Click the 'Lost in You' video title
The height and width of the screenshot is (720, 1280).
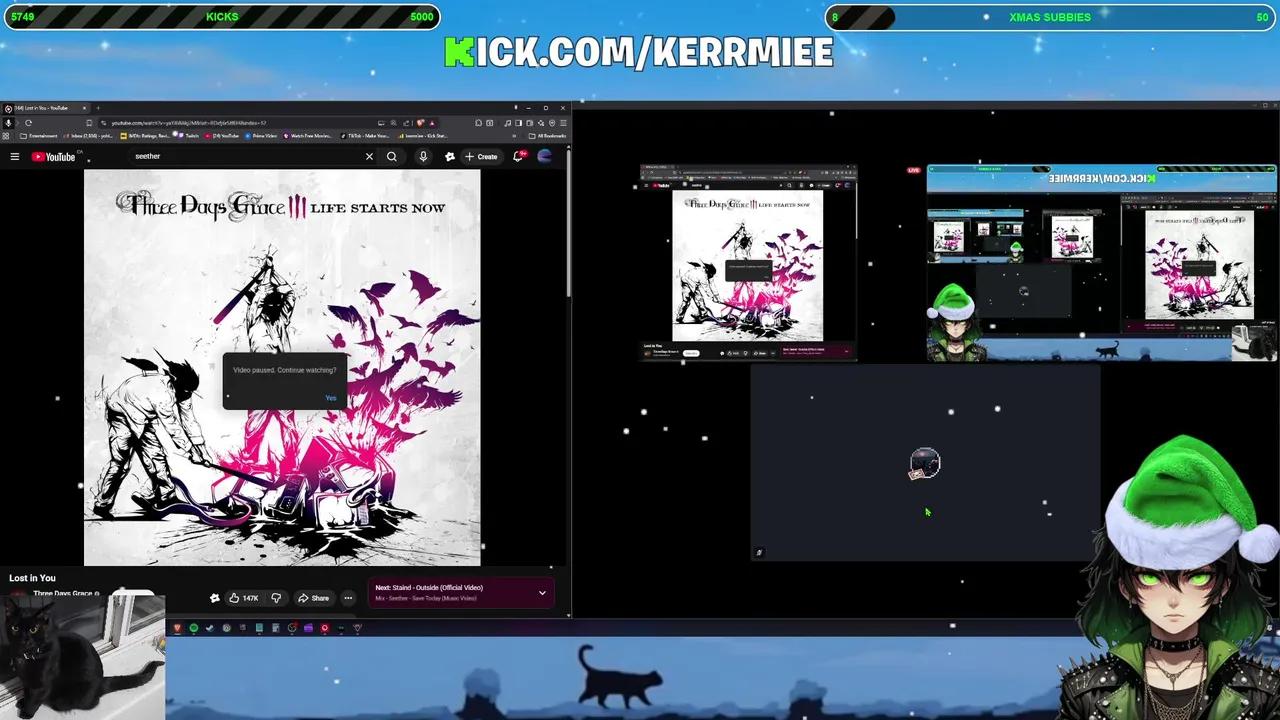[33, 578]
